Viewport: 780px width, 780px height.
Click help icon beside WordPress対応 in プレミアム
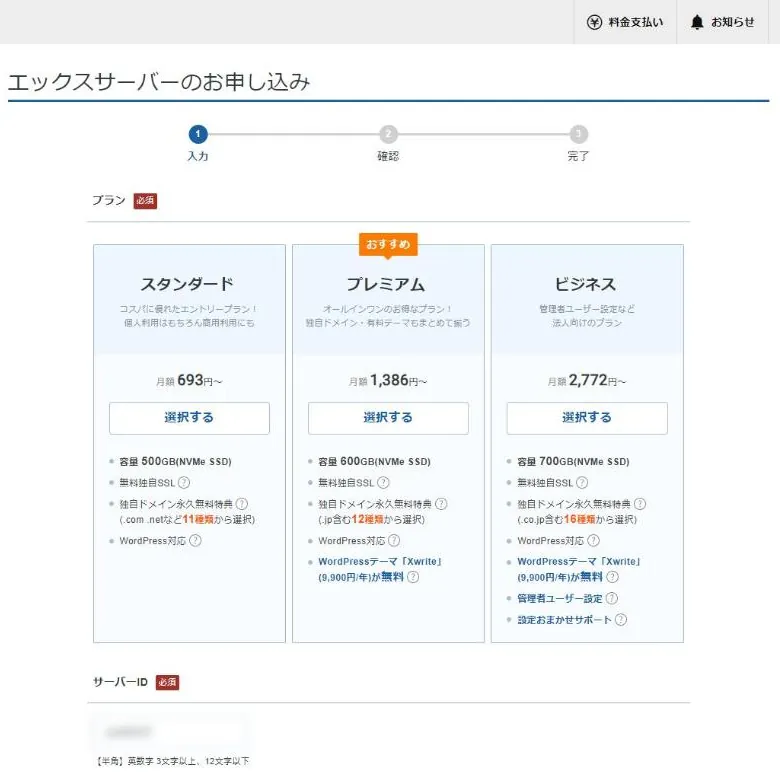394,540
